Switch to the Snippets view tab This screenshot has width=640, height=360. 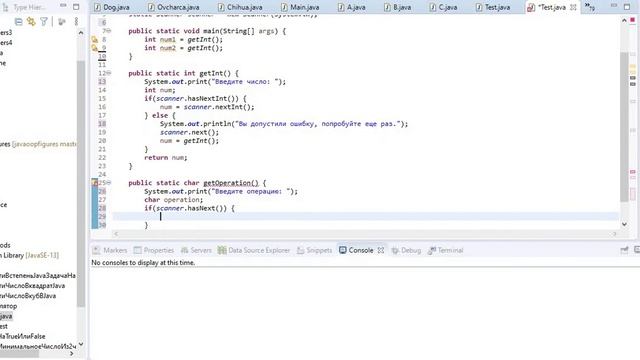pos(314,250)
